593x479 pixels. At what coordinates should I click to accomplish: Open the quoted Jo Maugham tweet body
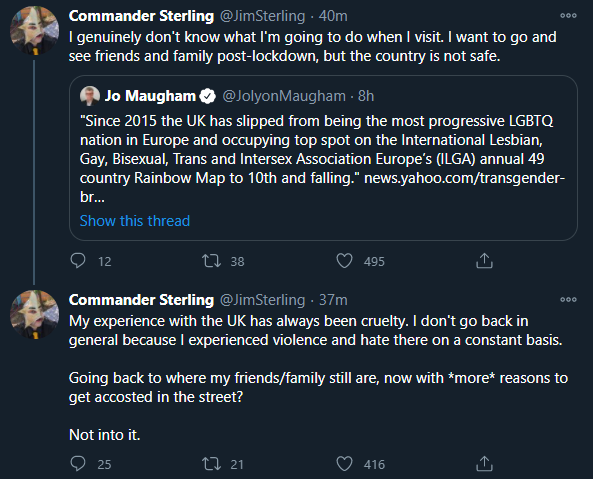(322, 159)
